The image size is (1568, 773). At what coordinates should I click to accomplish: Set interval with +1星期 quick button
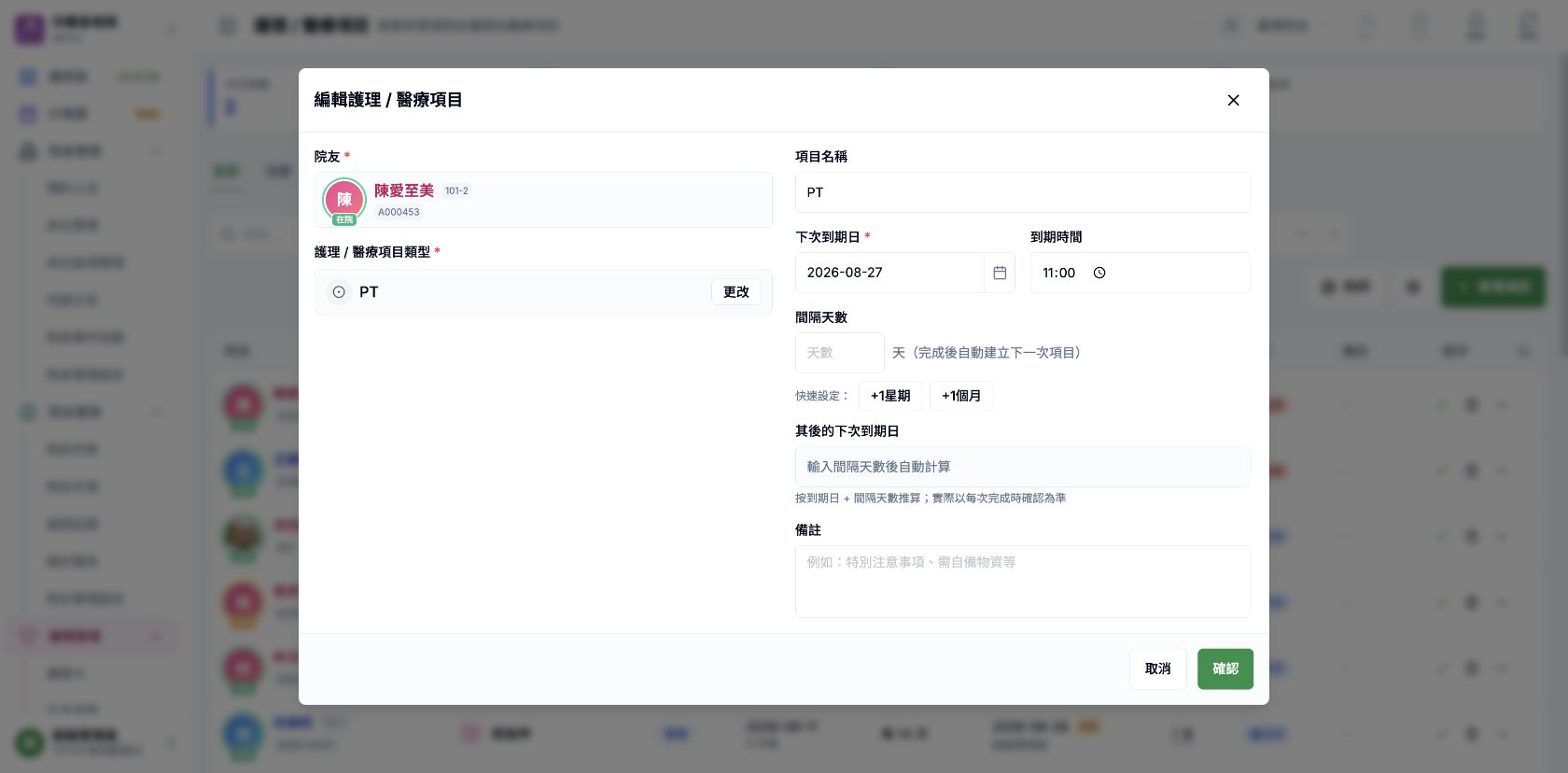[890, 396]
